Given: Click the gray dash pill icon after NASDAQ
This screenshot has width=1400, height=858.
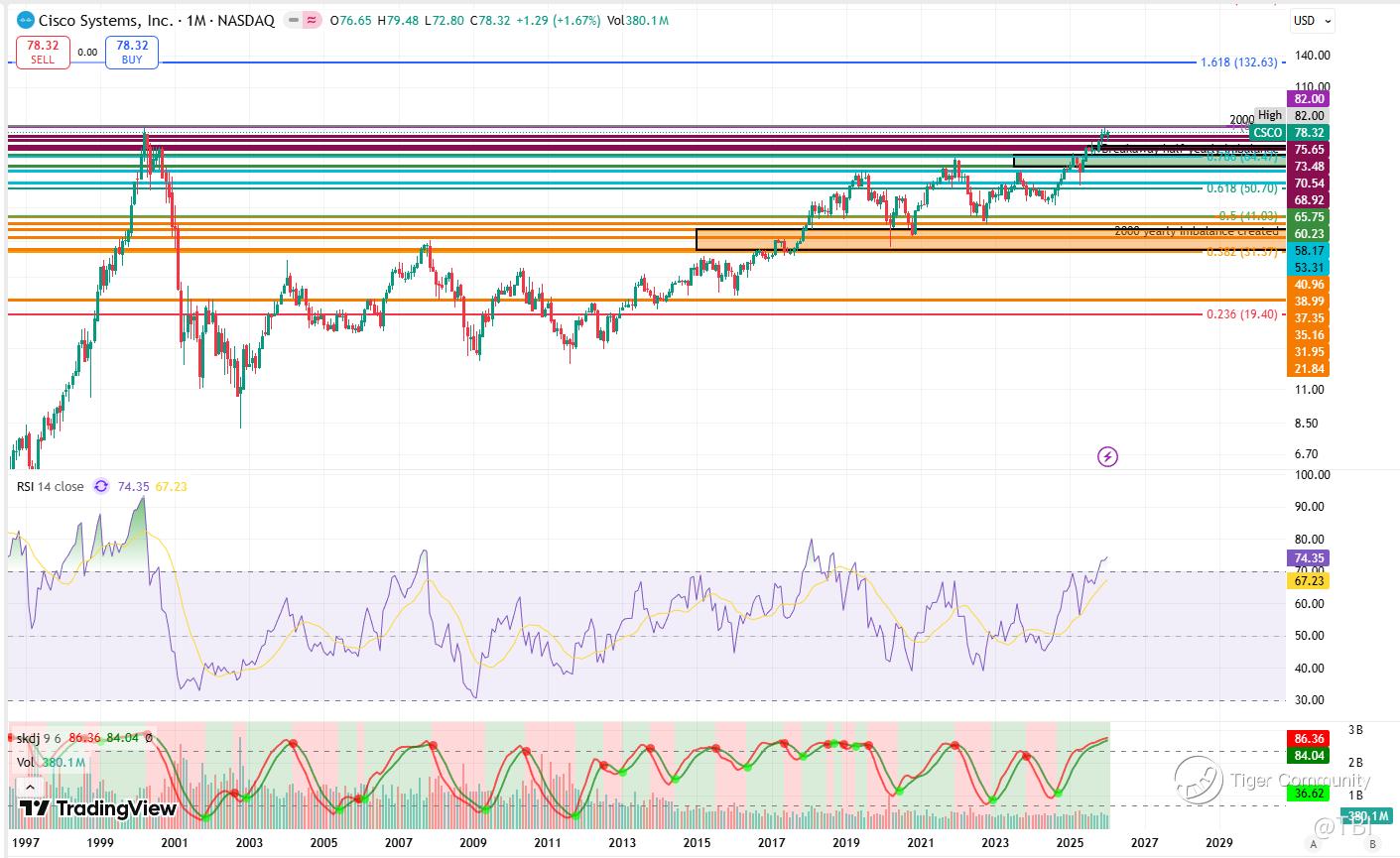Looking at the screenshot, I should 293,20.
